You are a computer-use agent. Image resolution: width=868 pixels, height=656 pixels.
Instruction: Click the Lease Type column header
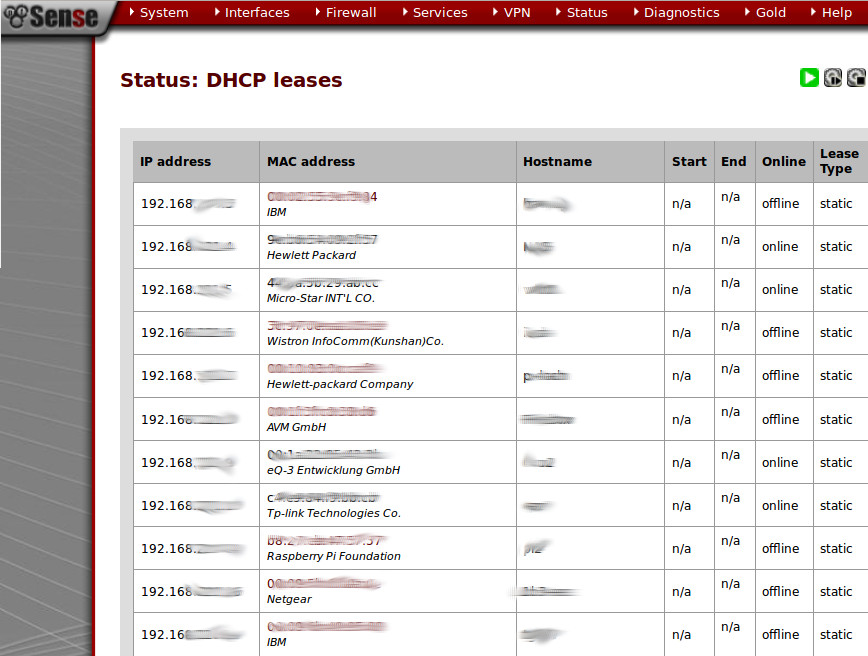(x=838, y=161)
